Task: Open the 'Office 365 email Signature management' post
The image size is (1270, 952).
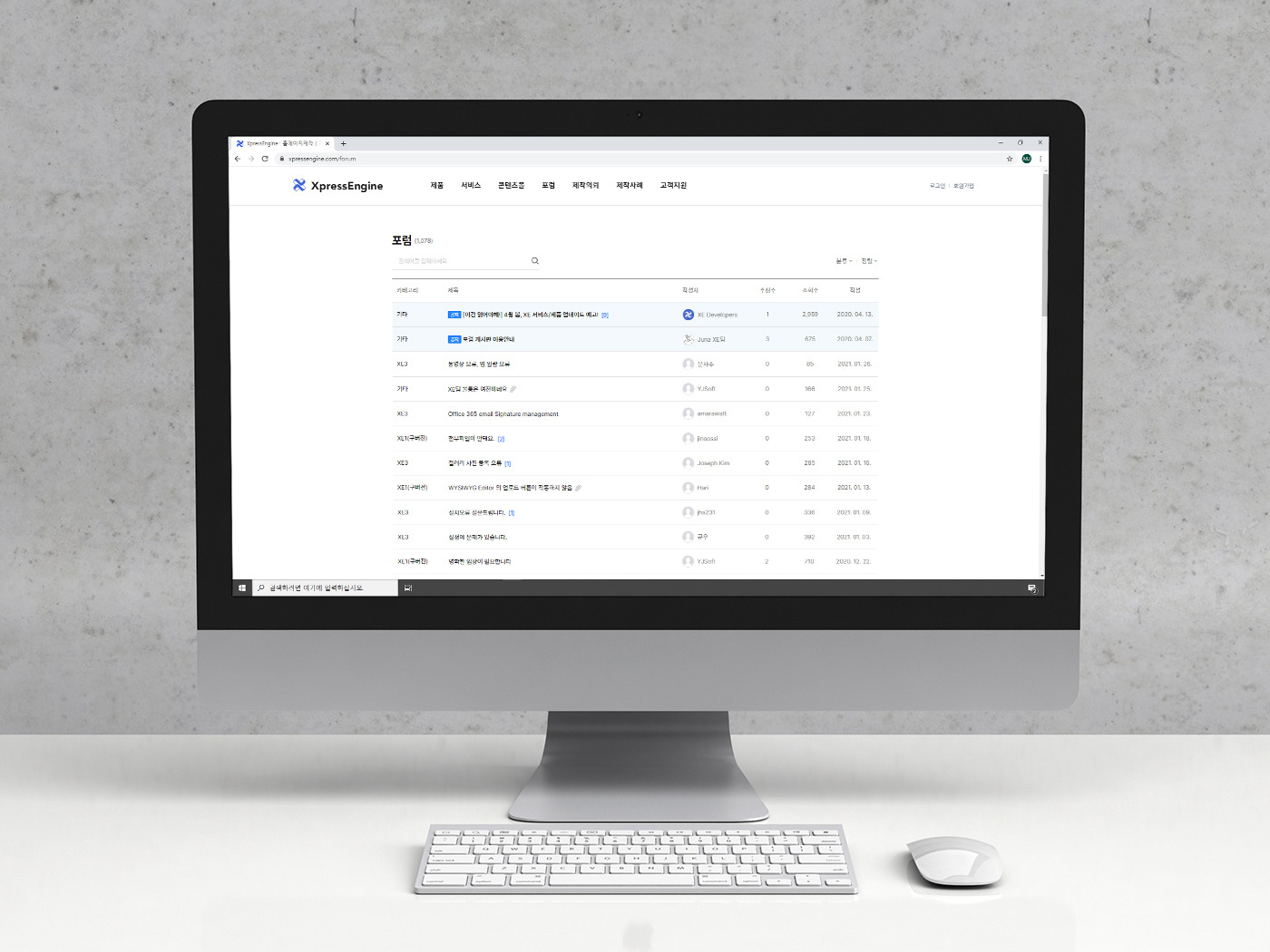Action: pyautogui.click(x=503, y=414)
